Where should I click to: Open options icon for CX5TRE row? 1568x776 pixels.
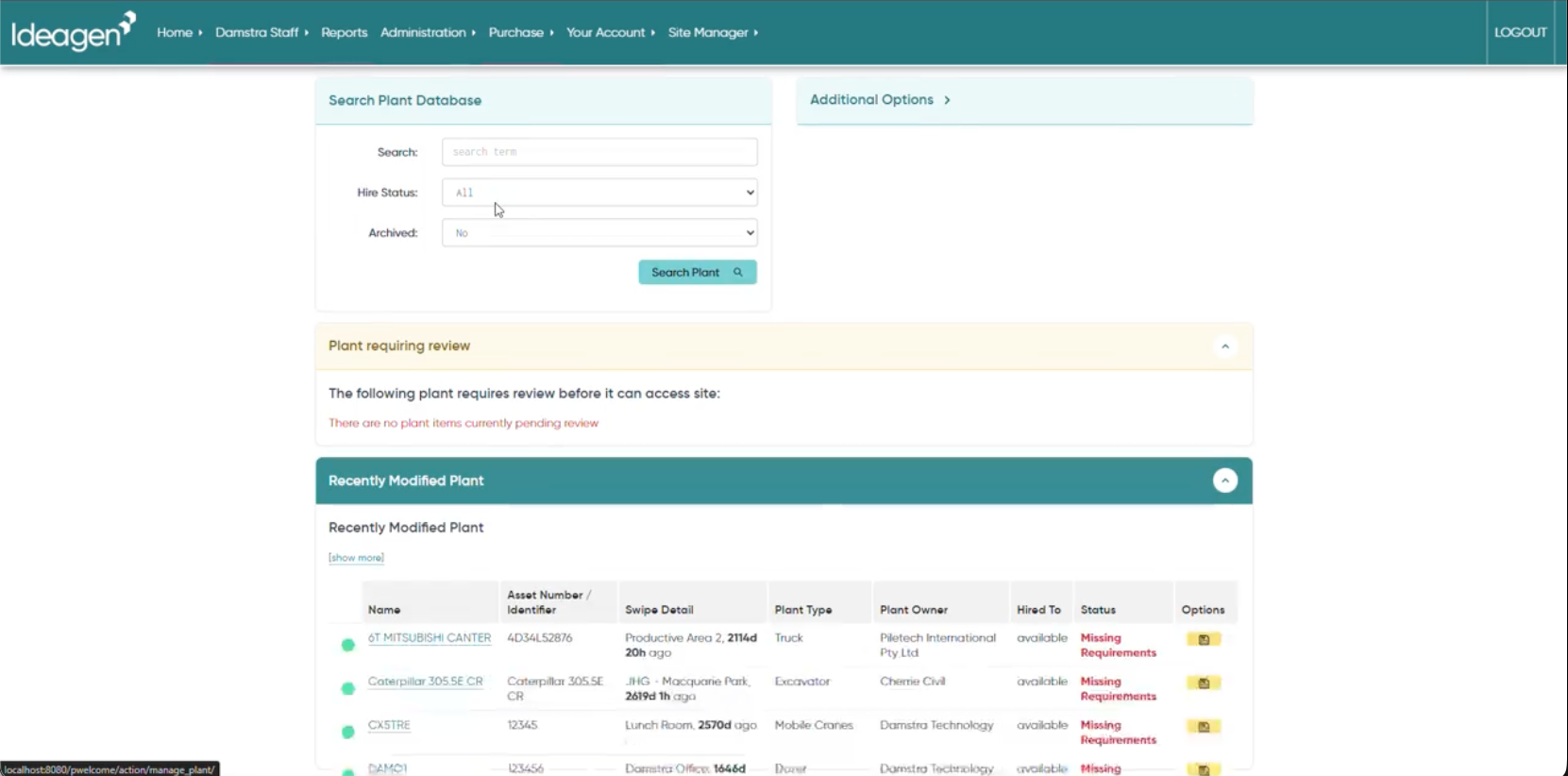(1204, 726)
